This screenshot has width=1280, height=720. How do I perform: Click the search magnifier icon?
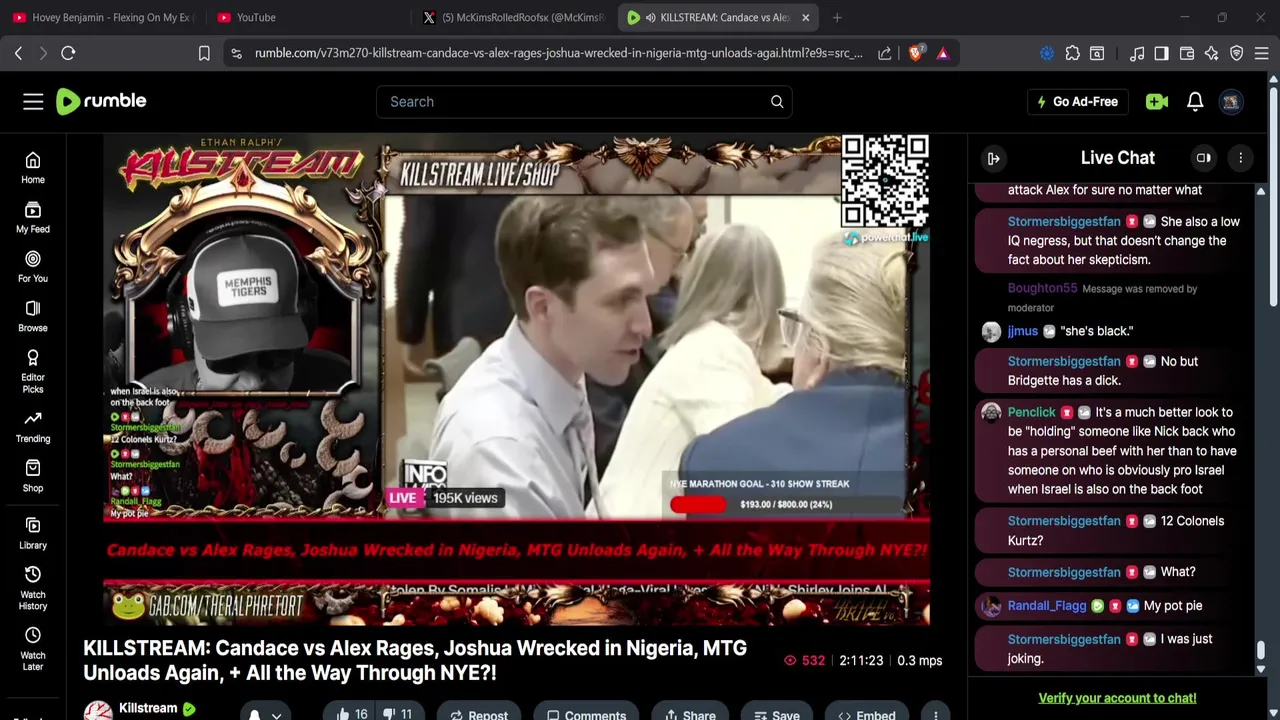pos(777,101)
